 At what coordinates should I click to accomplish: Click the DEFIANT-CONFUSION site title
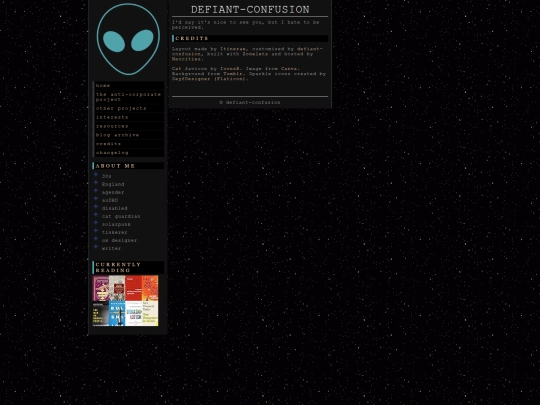[250, 10]
